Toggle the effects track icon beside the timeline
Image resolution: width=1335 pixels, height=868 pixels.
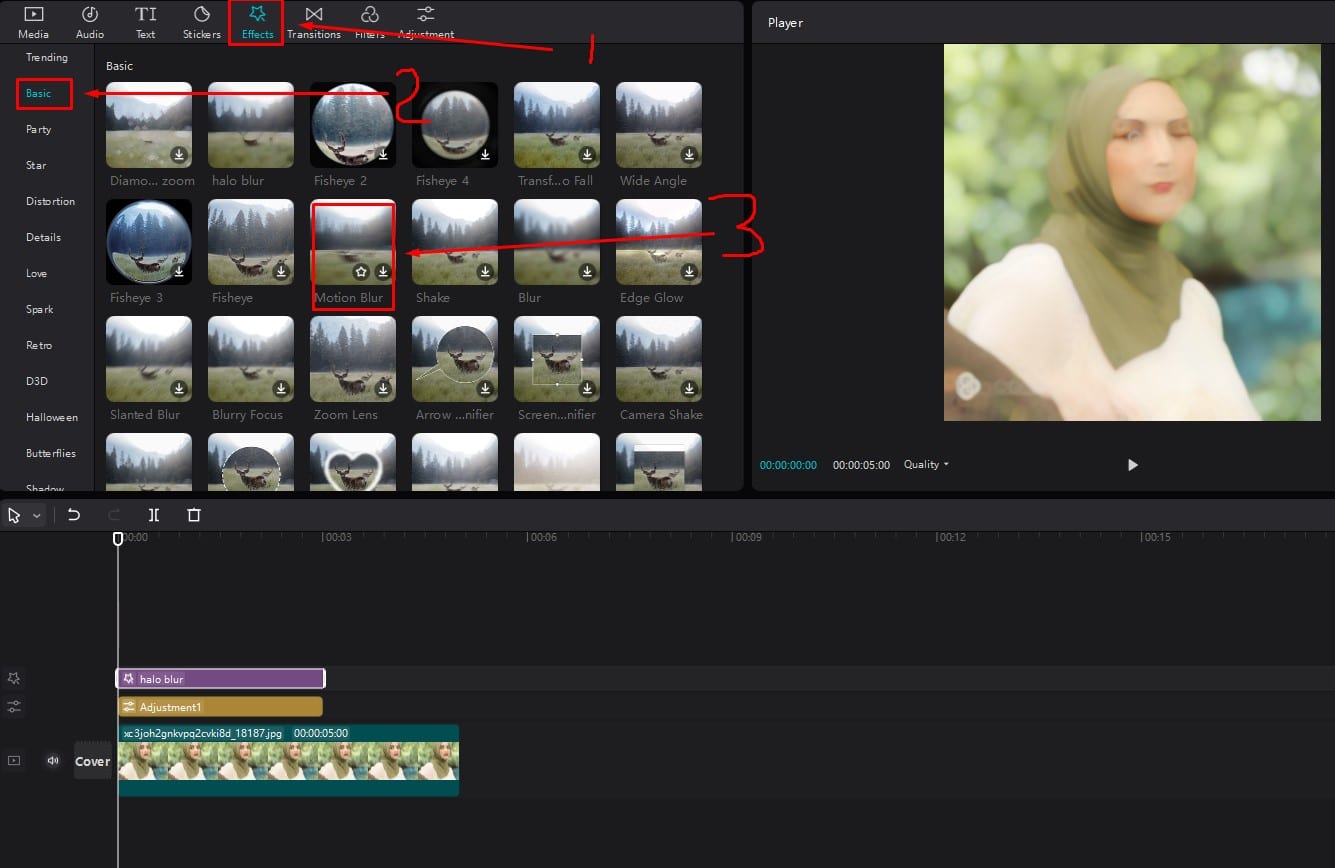click(14, 678)
